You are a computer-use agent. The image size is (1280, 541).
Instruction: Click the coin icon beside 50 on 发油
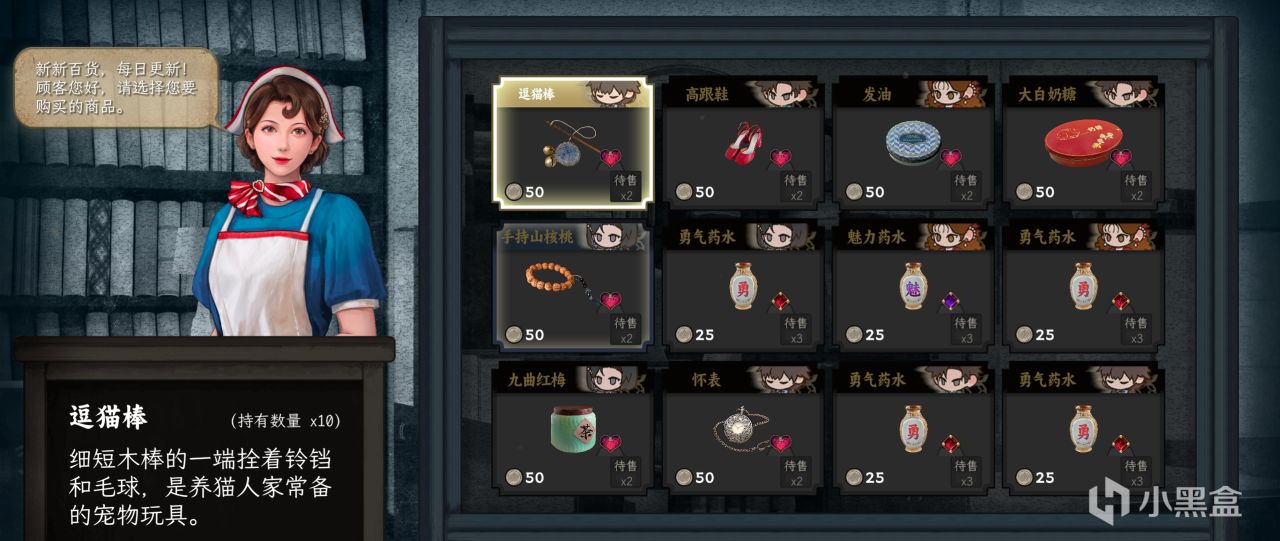pyautogui.click(x=853, y=192)
